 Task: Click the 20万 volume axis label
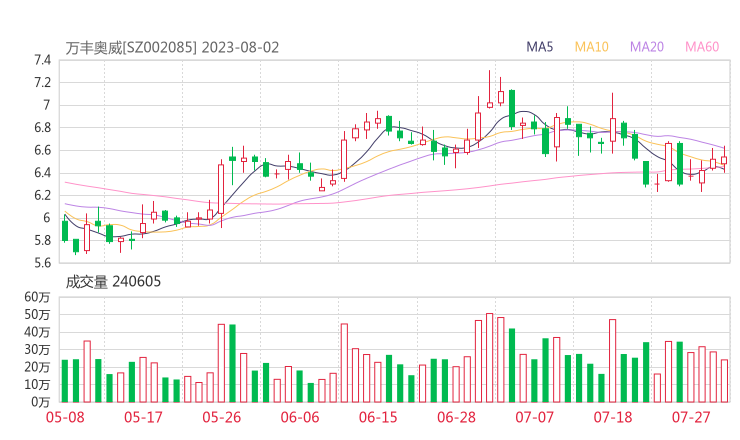(37, 367)
